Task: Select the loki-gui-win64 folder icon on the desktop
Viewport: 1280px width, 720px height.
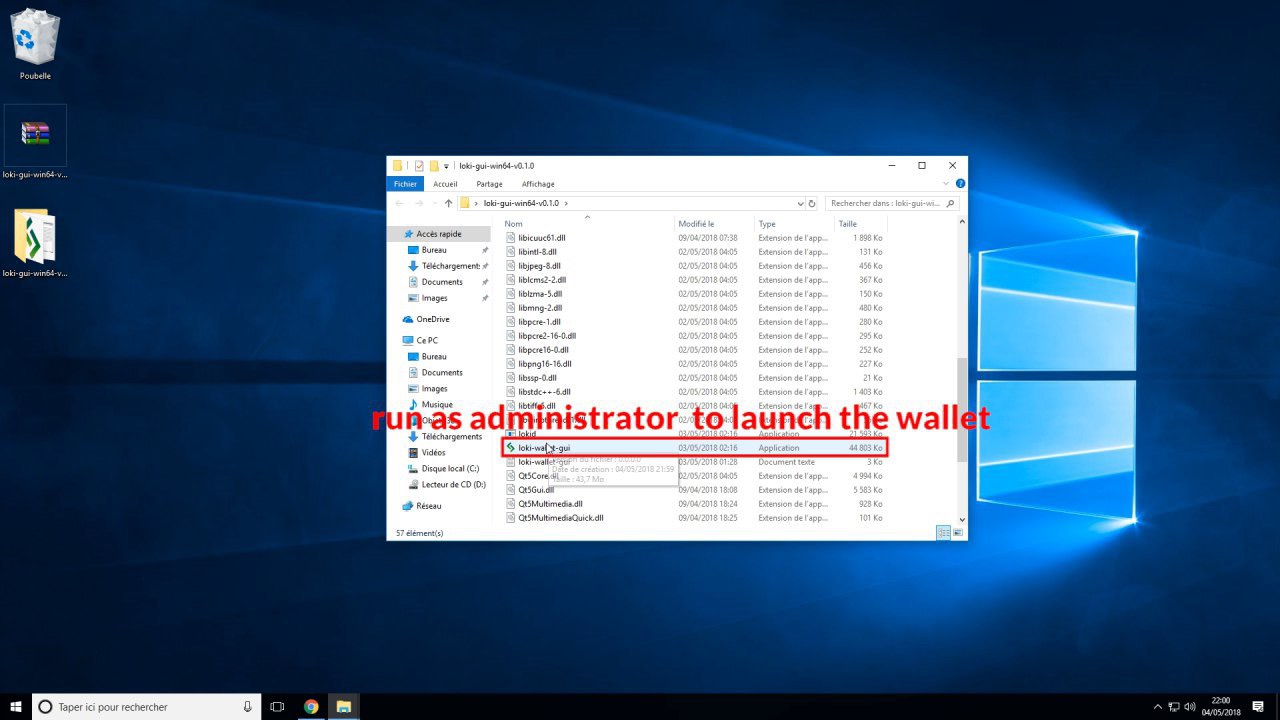Action: 35,243
